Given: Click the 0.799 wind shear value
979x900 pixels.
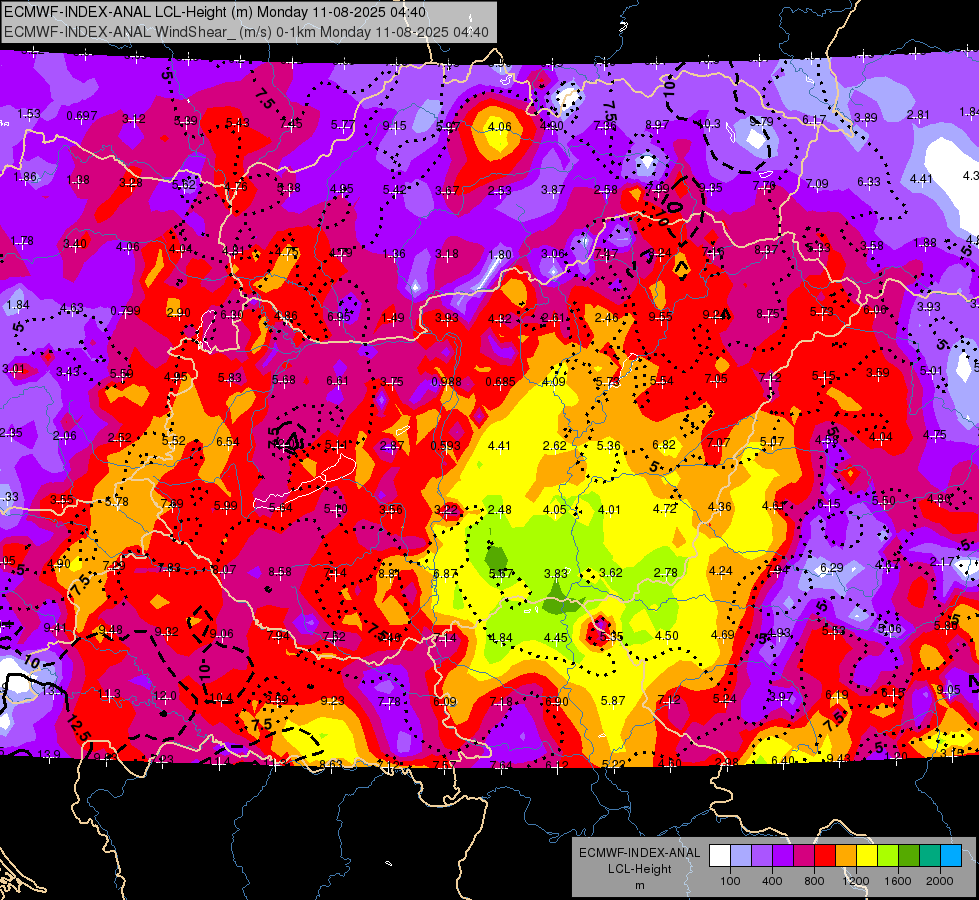Looking at the screenshot, I should 125,310.
